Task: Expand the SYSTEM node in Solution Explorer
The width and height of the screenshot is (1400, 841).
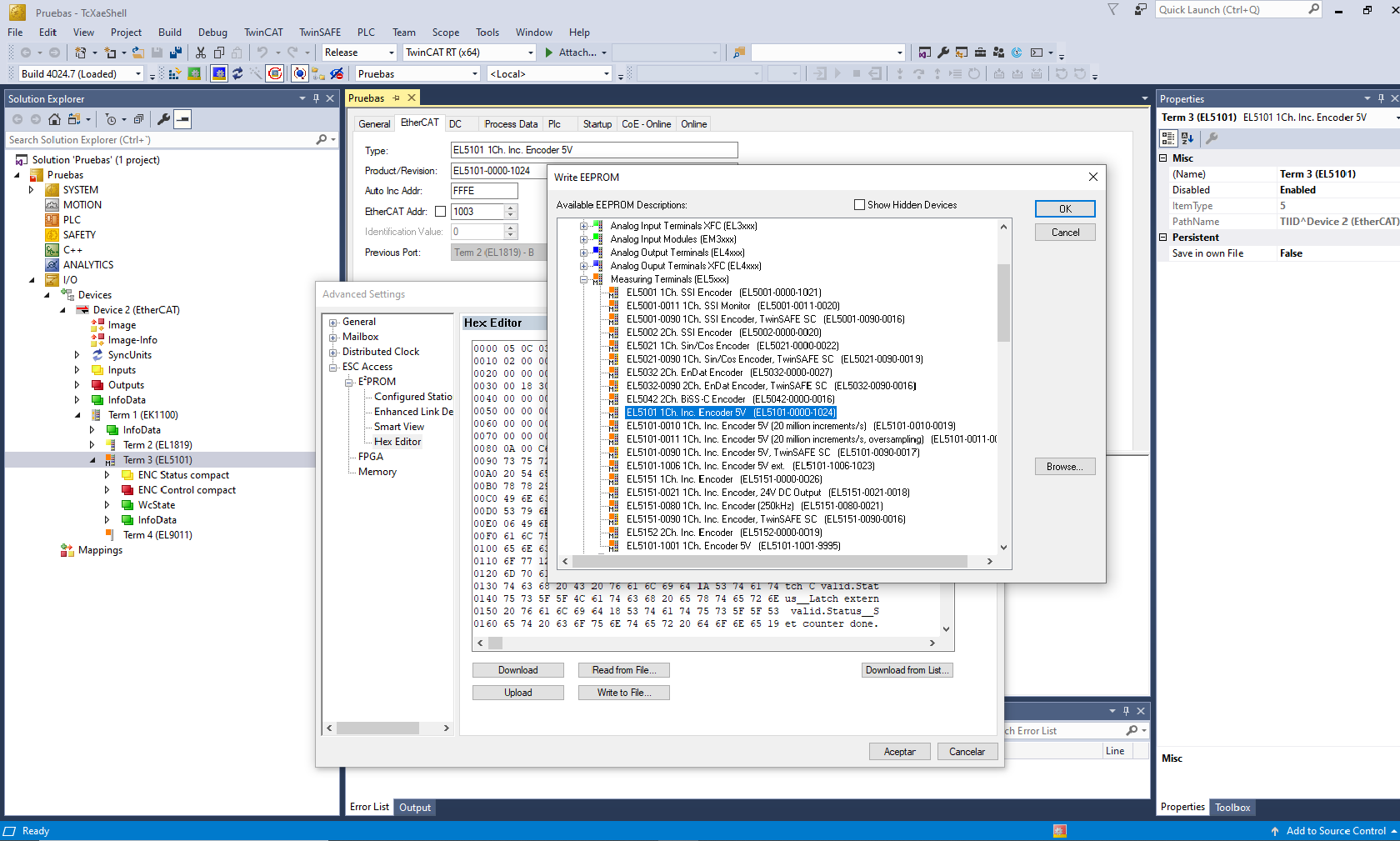Action: (x=32, y=190)
